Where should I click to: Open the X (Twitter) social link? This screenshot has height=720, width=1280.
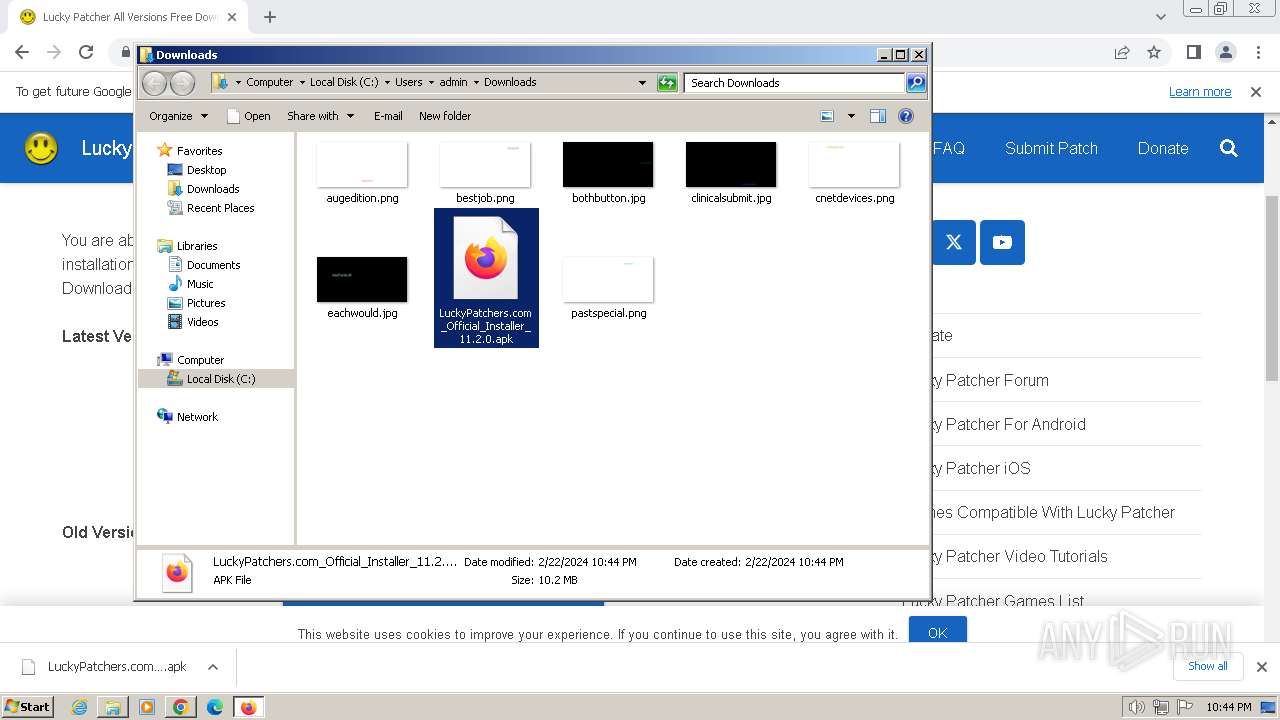[954, 242]
